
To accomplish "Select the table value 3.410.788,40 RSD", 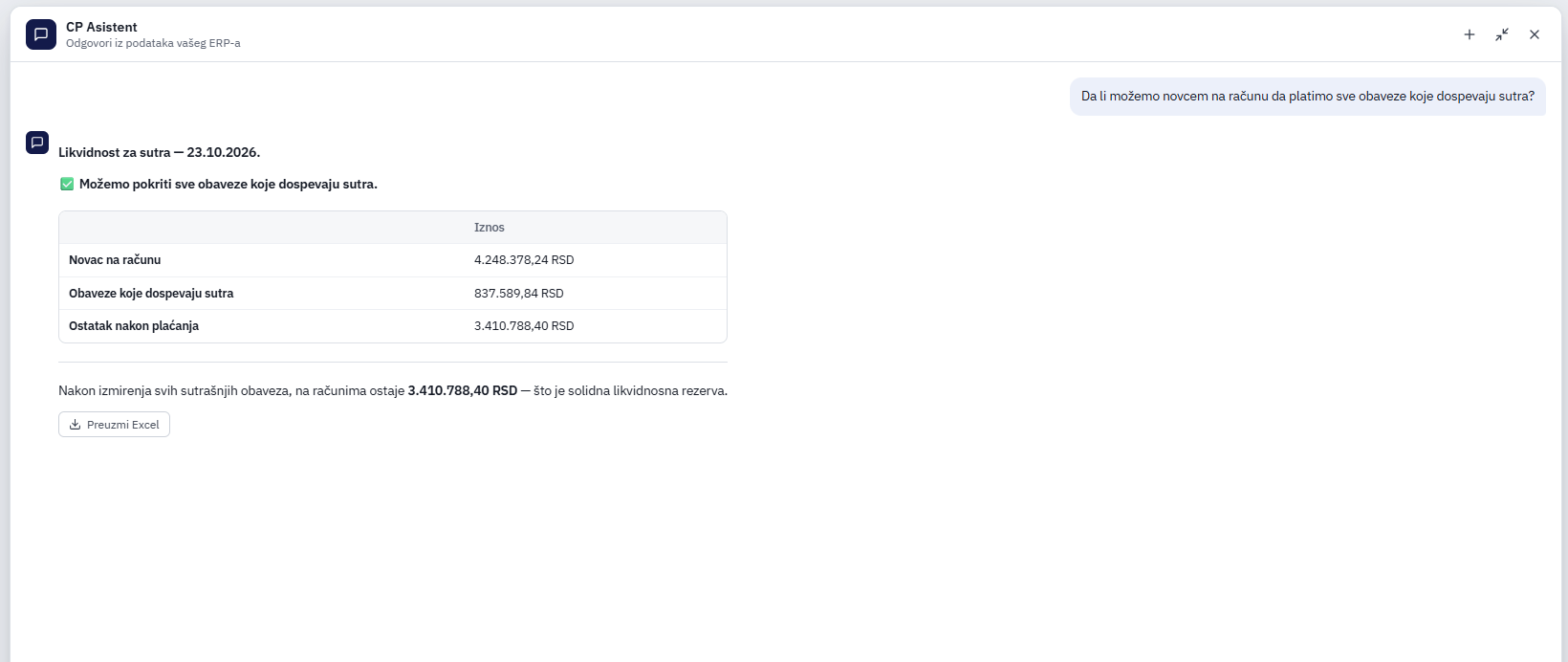I will click(x=524, y=326).
